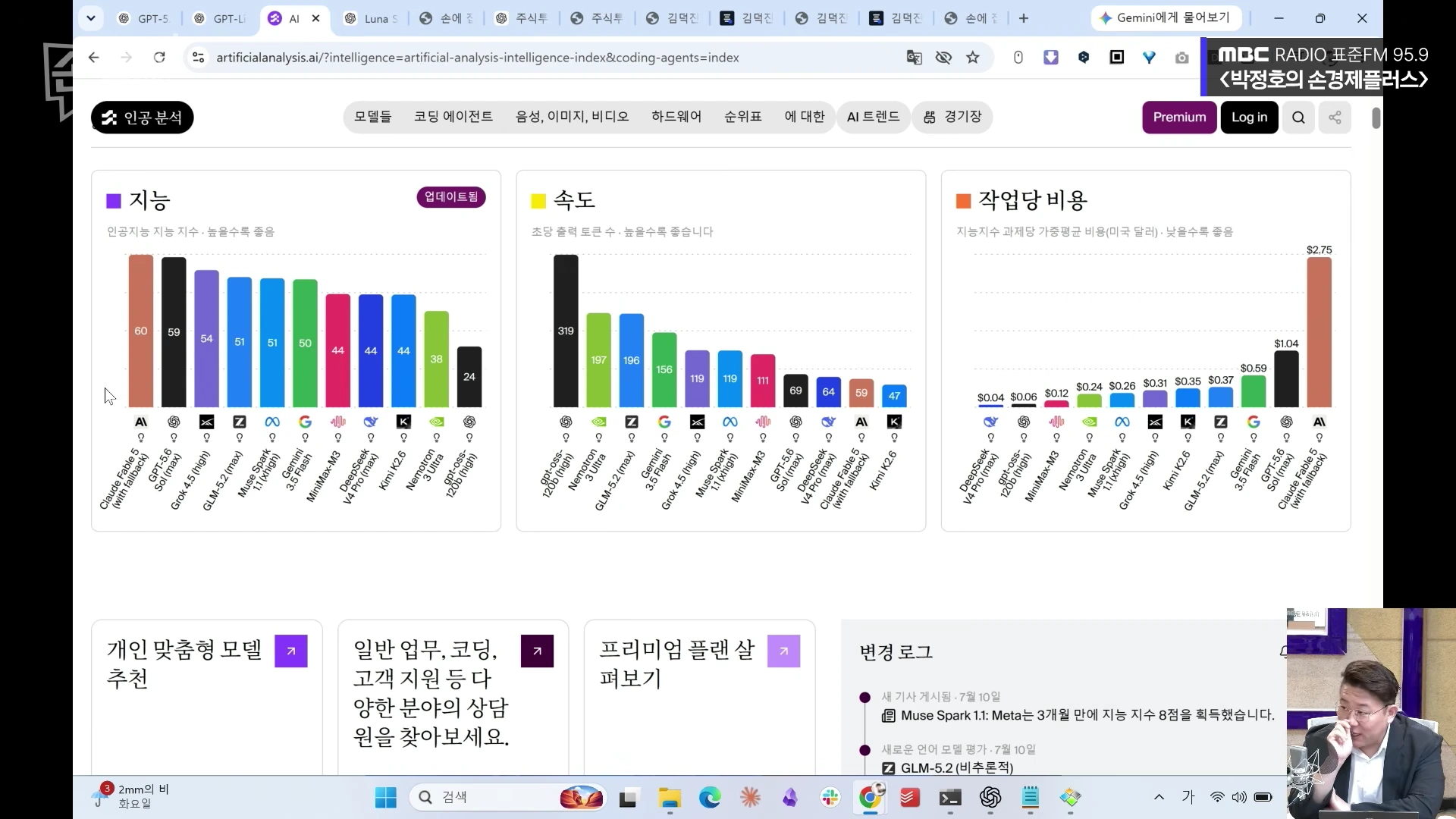Bookmark this page with the star icon
1456x819 pixels.
[x=973, y=58]
